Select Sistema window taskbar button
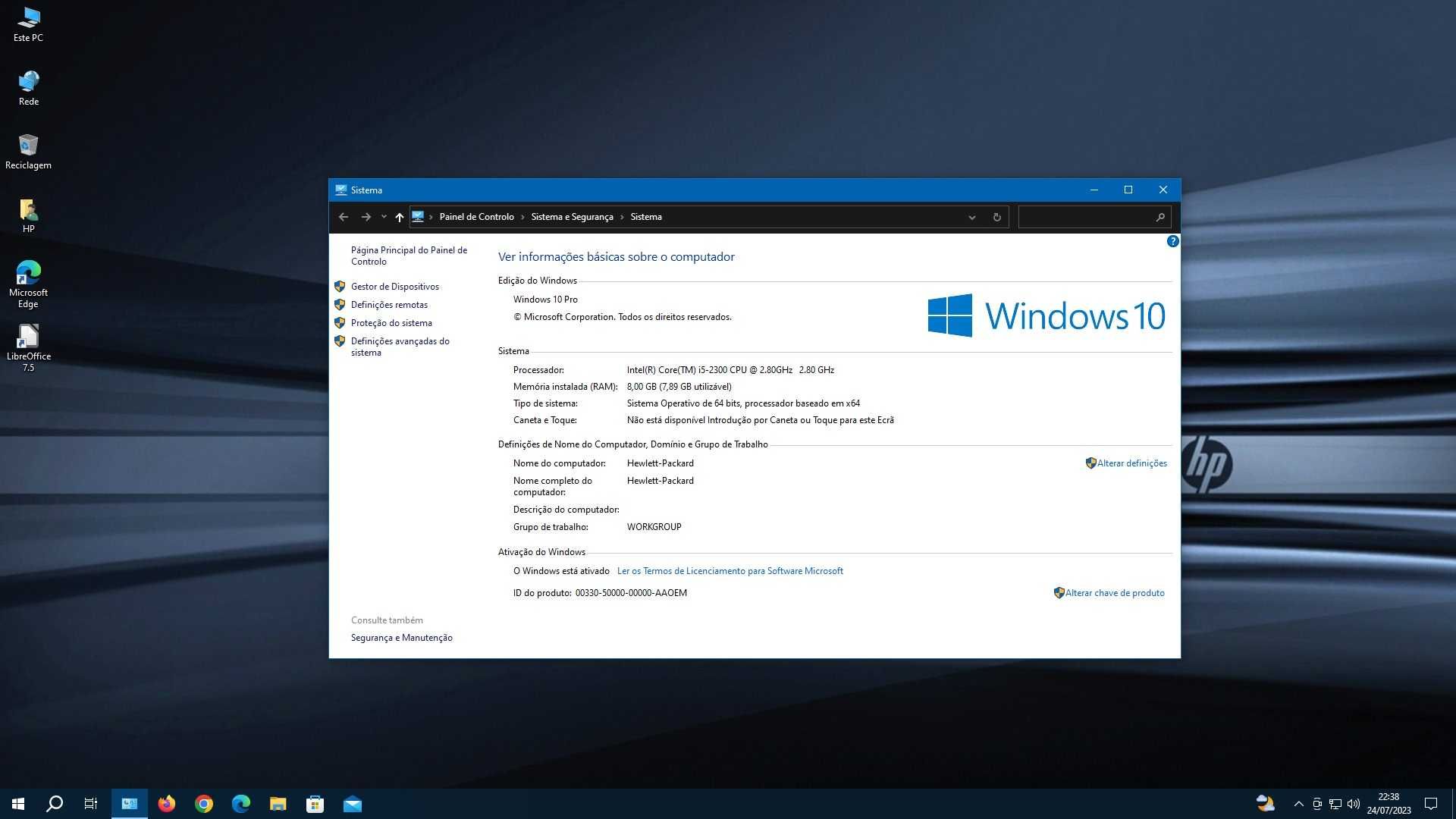Screen dimensions: 1456x819 (130, 804)
